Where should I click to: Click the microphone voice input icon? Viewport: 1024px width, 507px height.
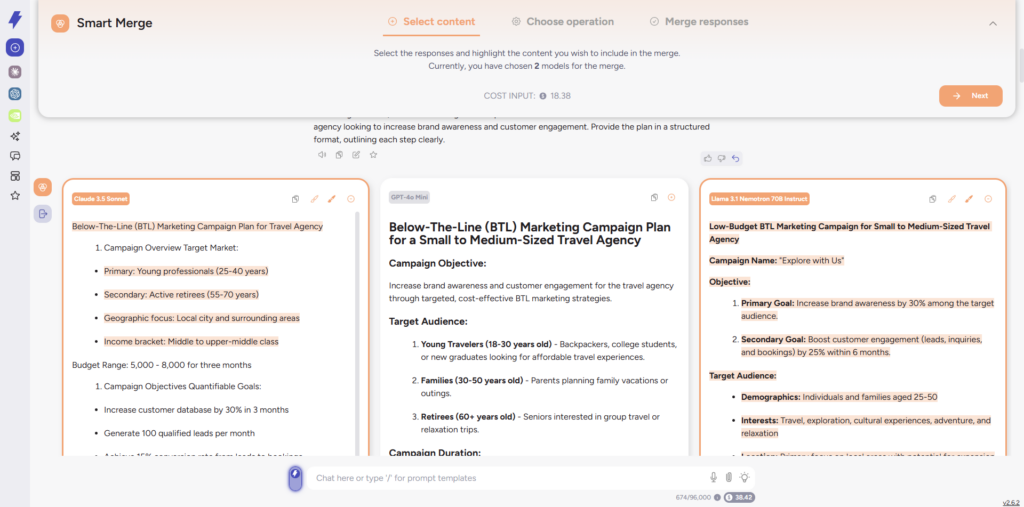point(714,478)
